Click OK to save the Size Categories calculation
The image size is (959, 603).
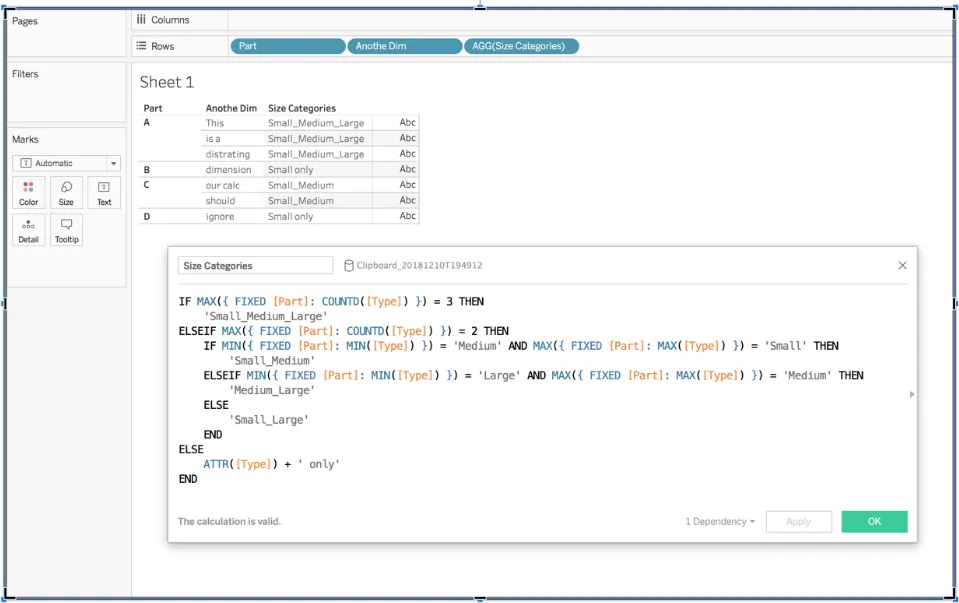874,521
